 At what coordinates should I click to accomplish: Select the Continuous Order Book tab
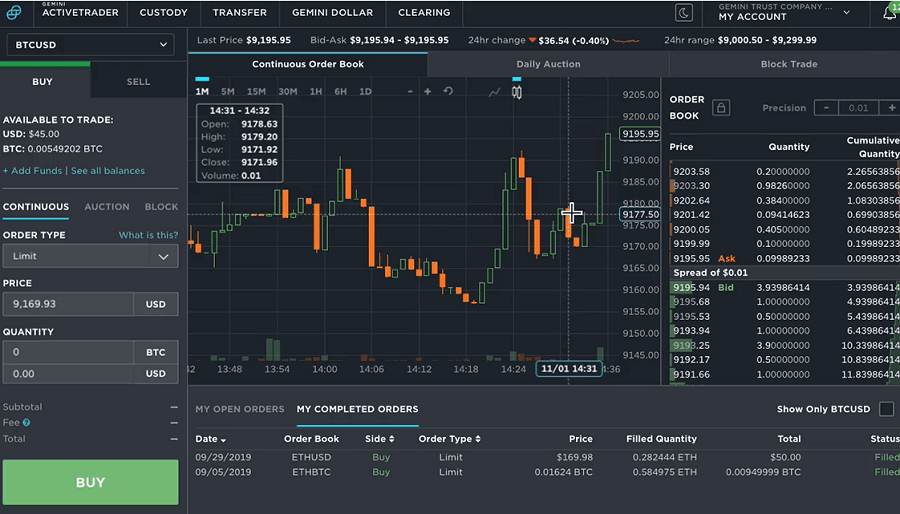[x=308, y=64]
